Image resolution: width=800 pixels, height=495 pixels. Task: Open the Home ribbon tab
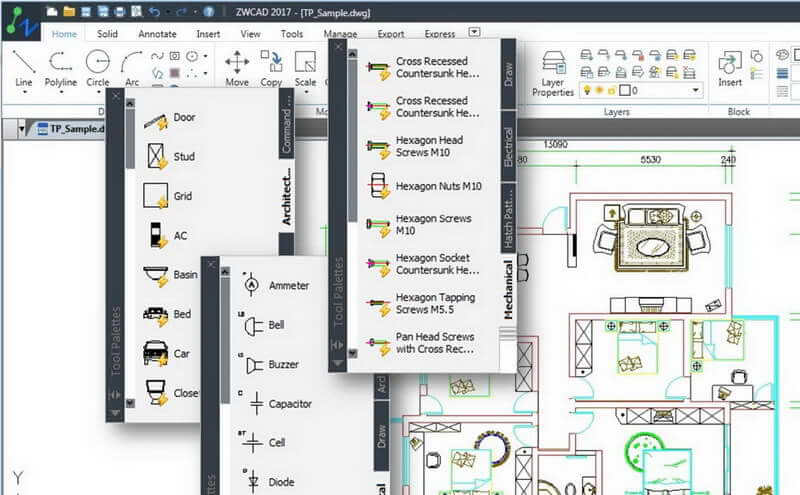click(x=64, y=34)
